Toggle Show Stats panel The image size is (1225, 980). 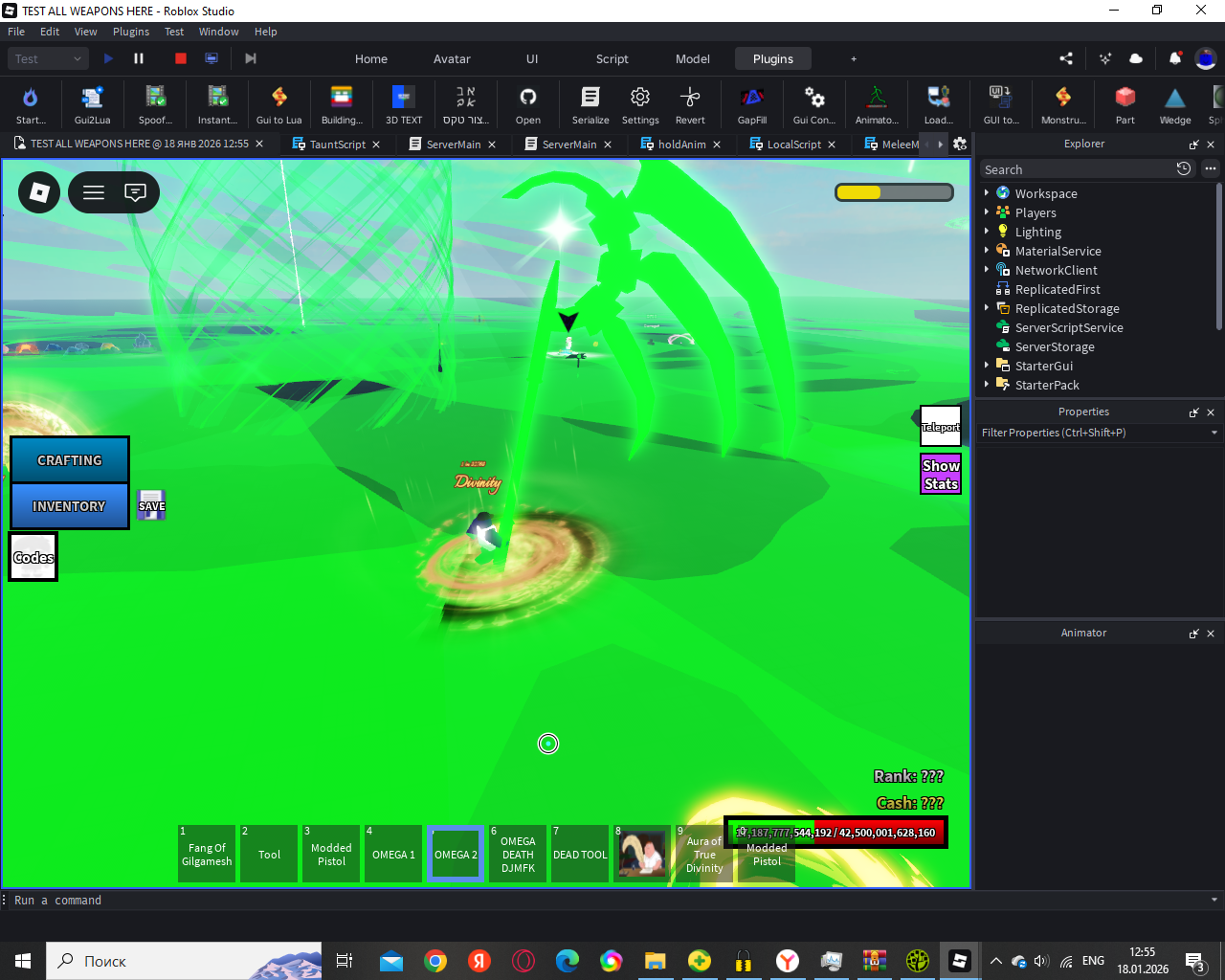(x=941, y=474)
